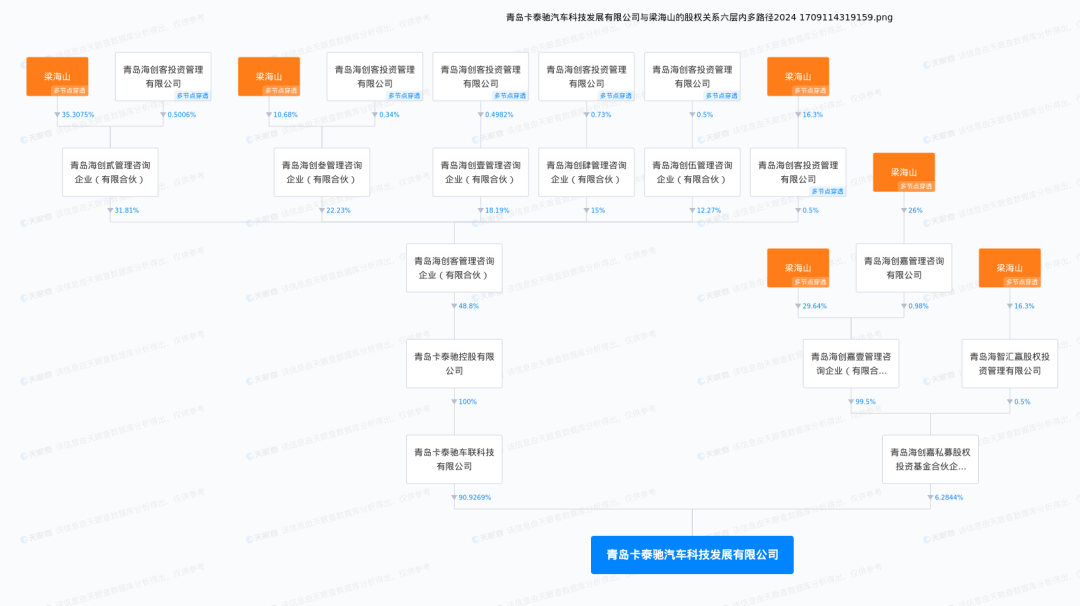Image resolution: width=1080 pixels, height=606 pixels.
Task: Click the 青岛海创贰管理咨询企业 node
Action: point(110,172)
